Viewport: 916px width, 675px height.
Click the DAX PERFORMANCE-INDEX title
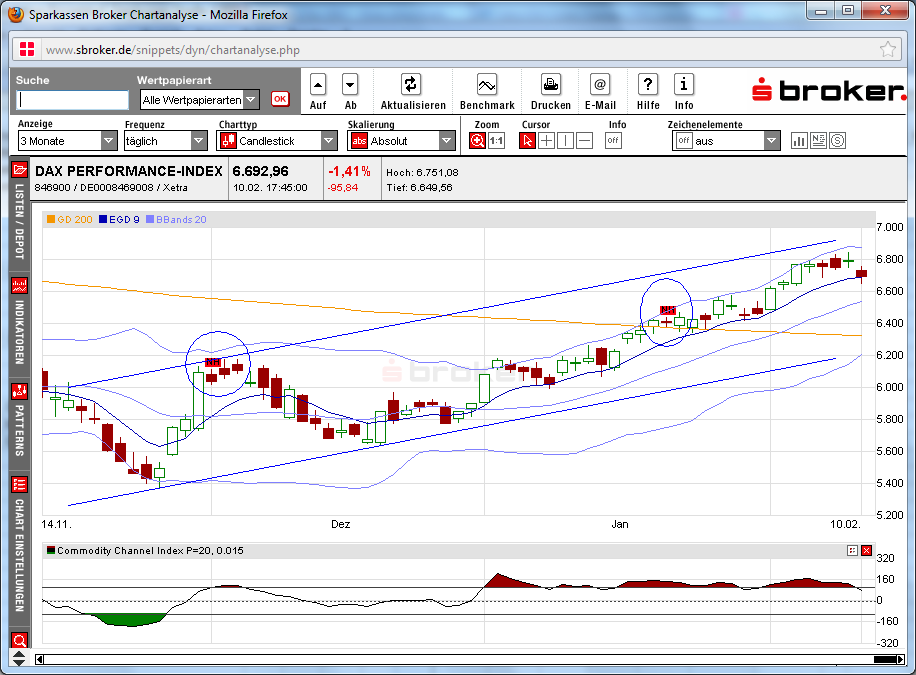[129, 171]
